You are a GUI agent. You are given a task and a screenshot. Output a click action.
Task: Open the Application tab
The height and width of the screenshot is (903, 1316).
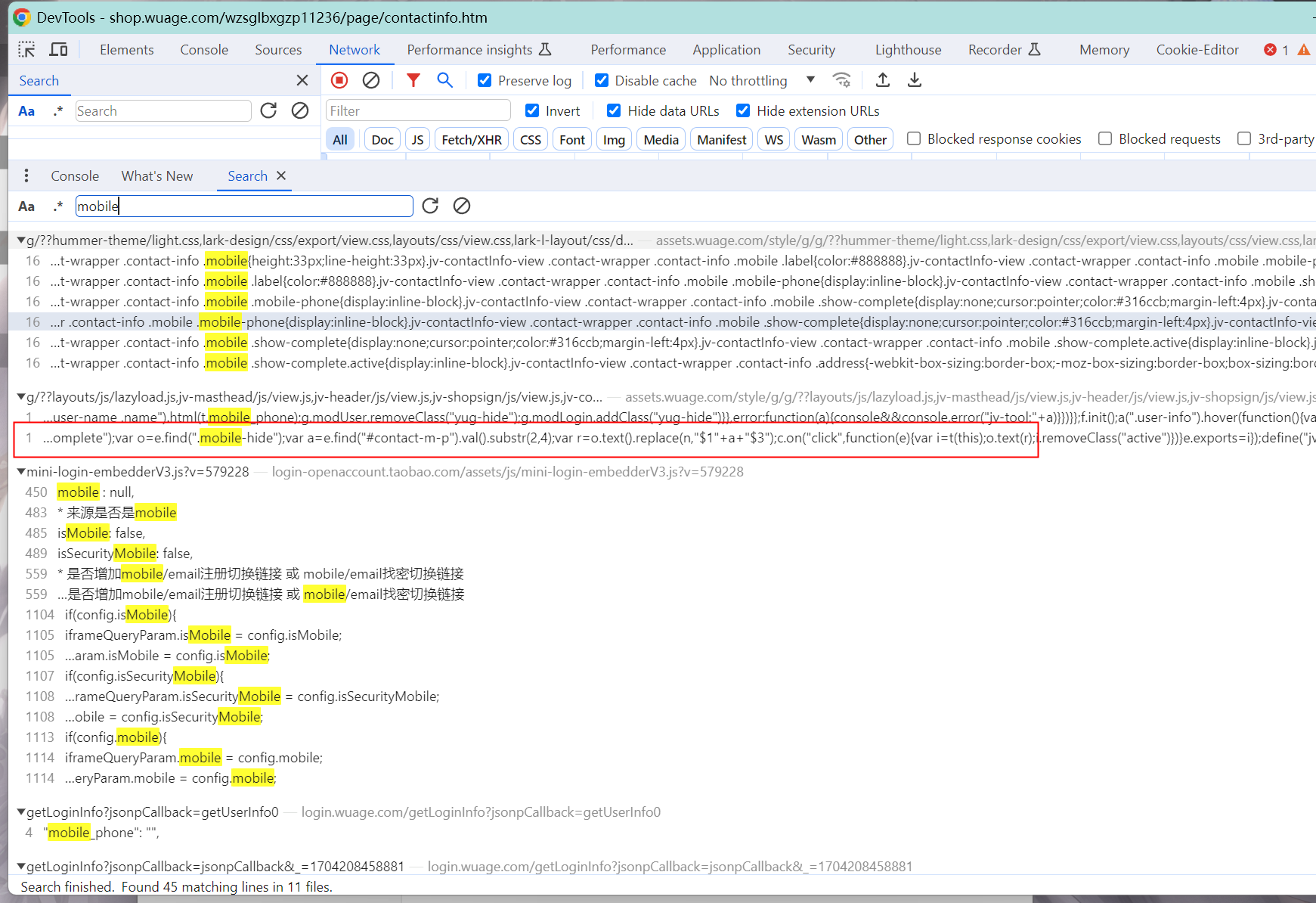tap(726, 50)
